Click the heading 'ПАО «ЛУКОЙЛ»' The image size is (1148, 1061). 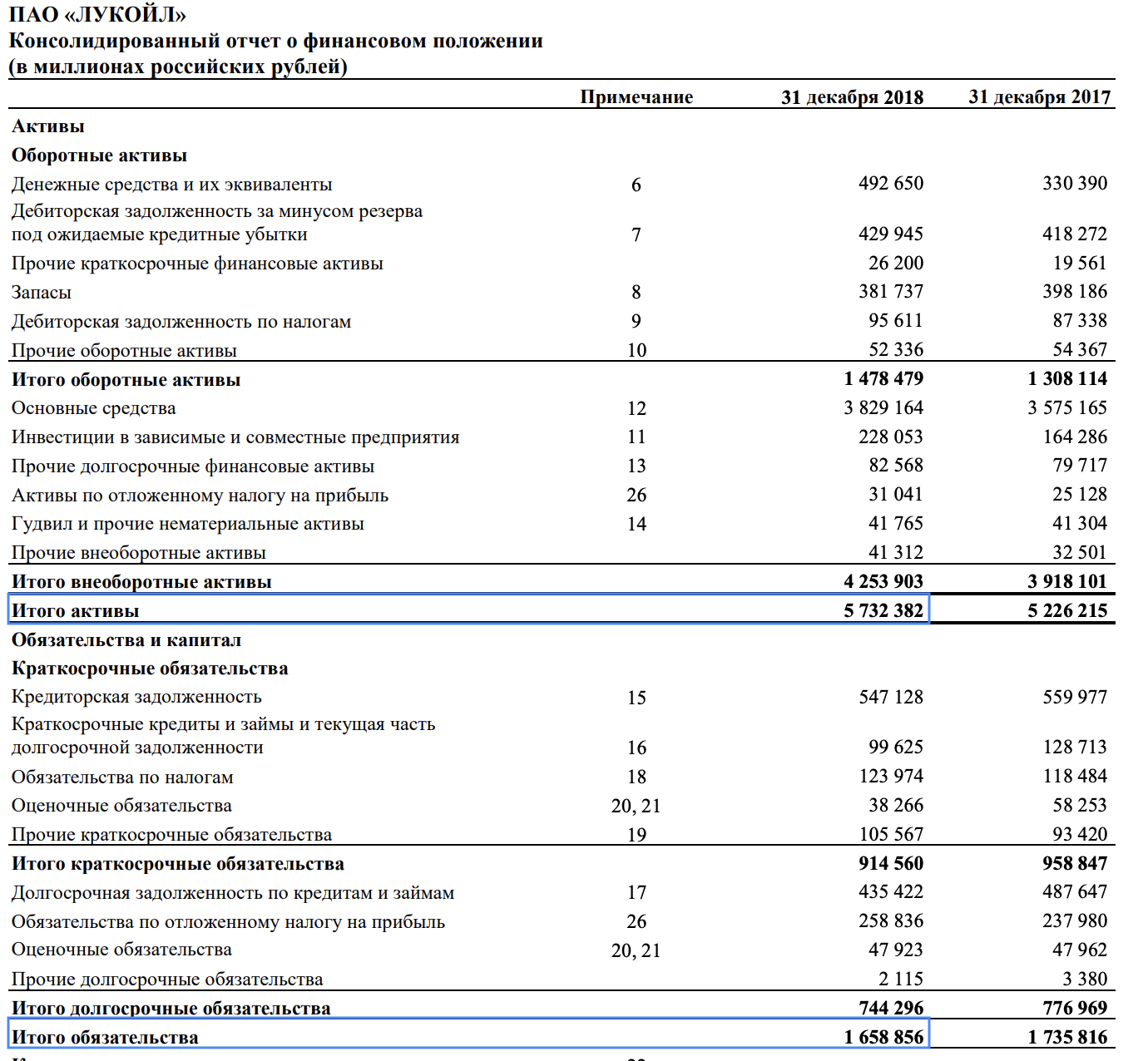(97, 15)
